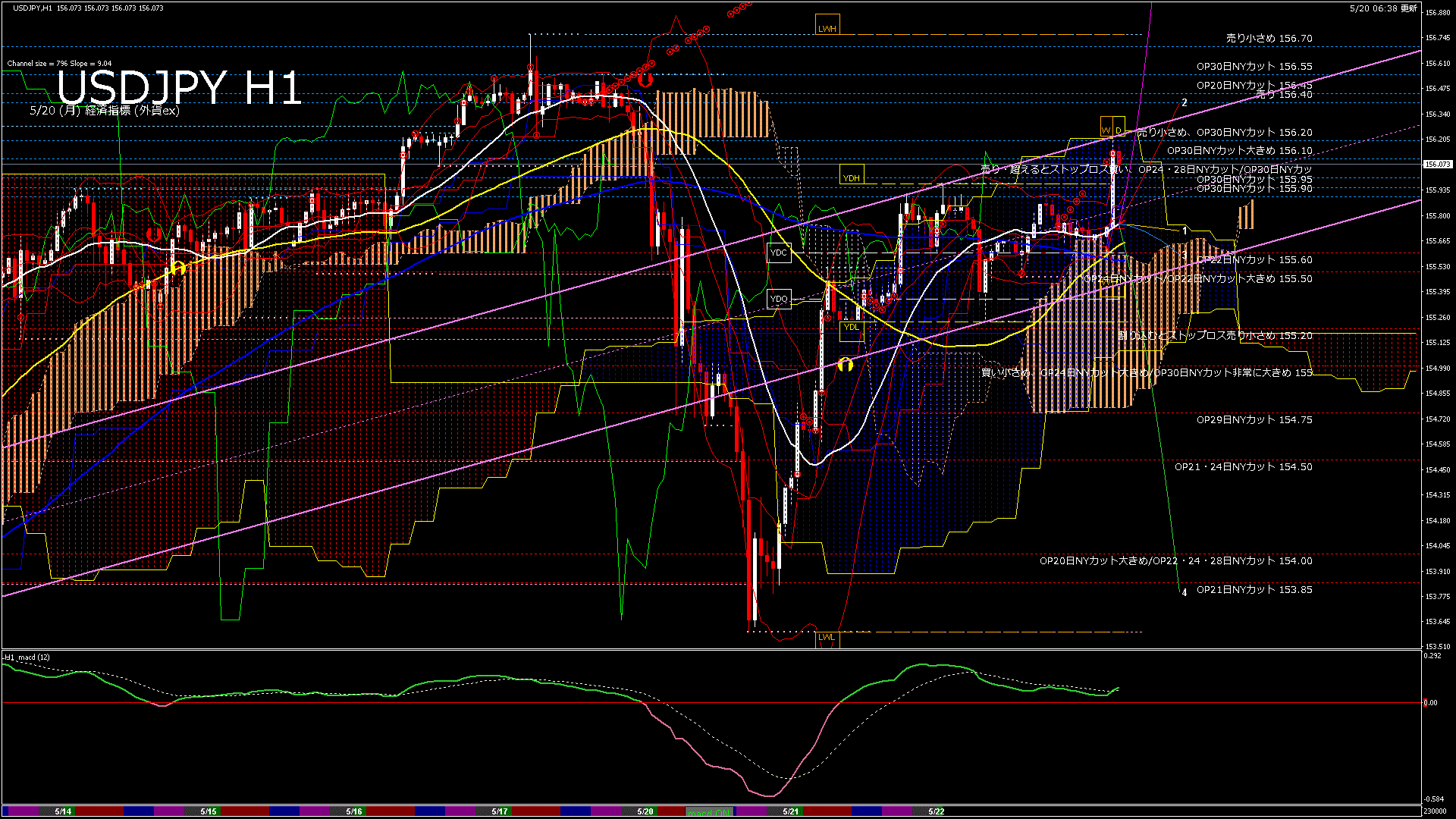Click the '買い小さめ、OP24日NYカット大きめ' label
Screen dimensions: 1456x819
click(1065, 373)
